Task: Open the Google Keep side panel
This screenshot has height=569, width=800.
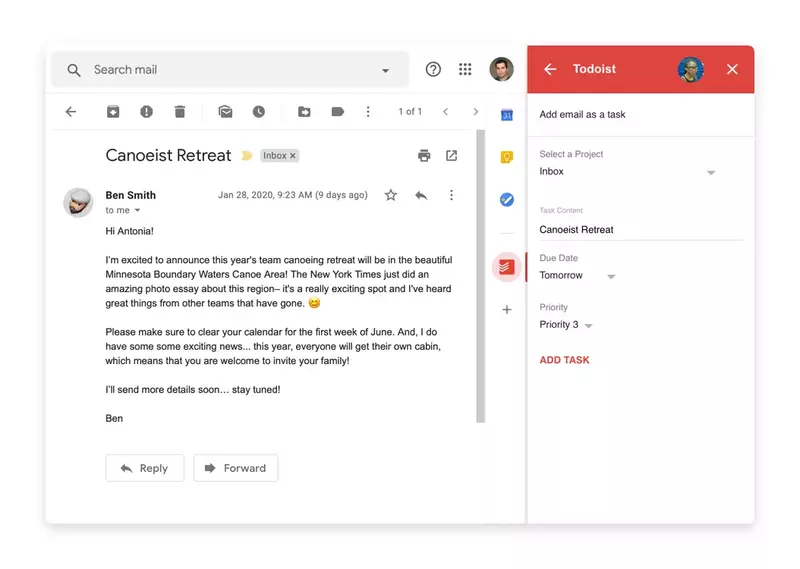Action: pyautogui.click(x=507, y=157)
